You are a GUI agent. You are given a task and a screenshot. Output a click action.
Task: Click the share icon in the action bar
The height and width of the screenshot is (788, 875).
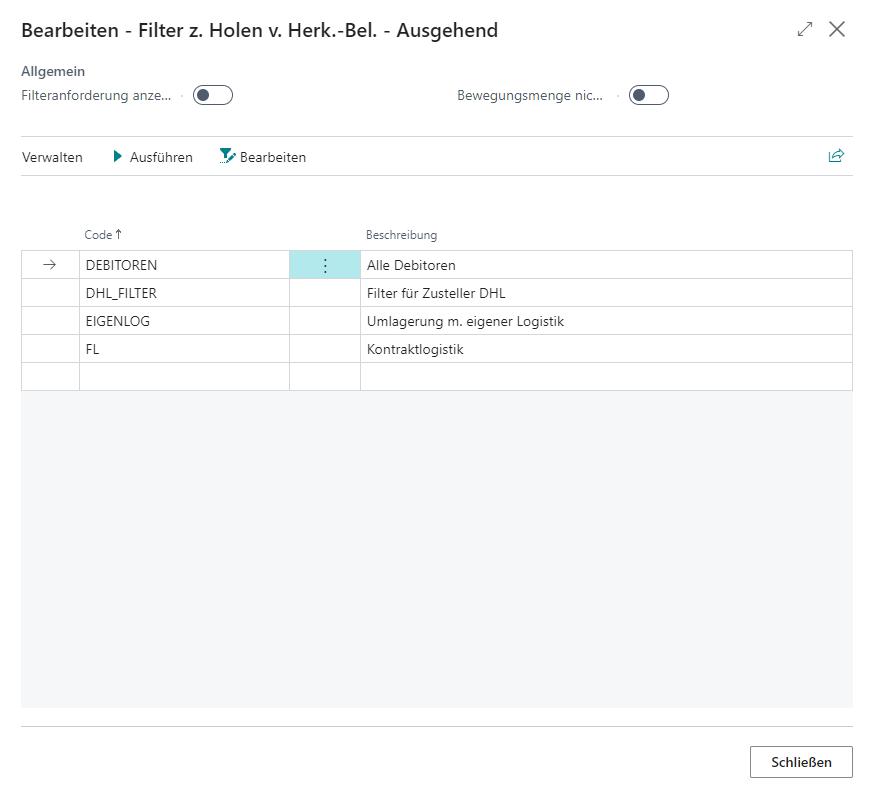point(836,156)
